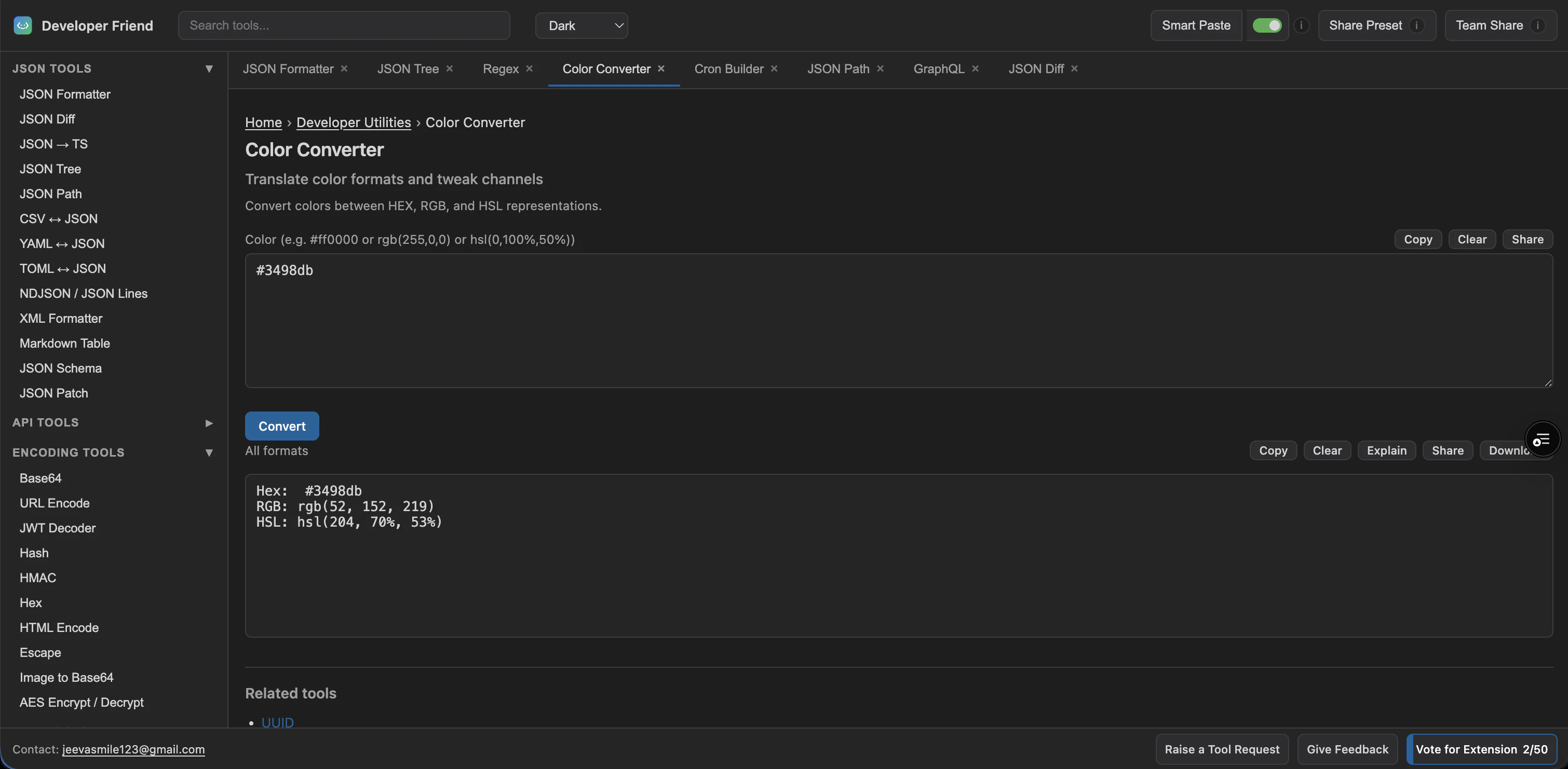1568x769 pixels.
Task: Click the info icon next to Smart Paste
Action: pyautogui.click(x=1302, y=25)
